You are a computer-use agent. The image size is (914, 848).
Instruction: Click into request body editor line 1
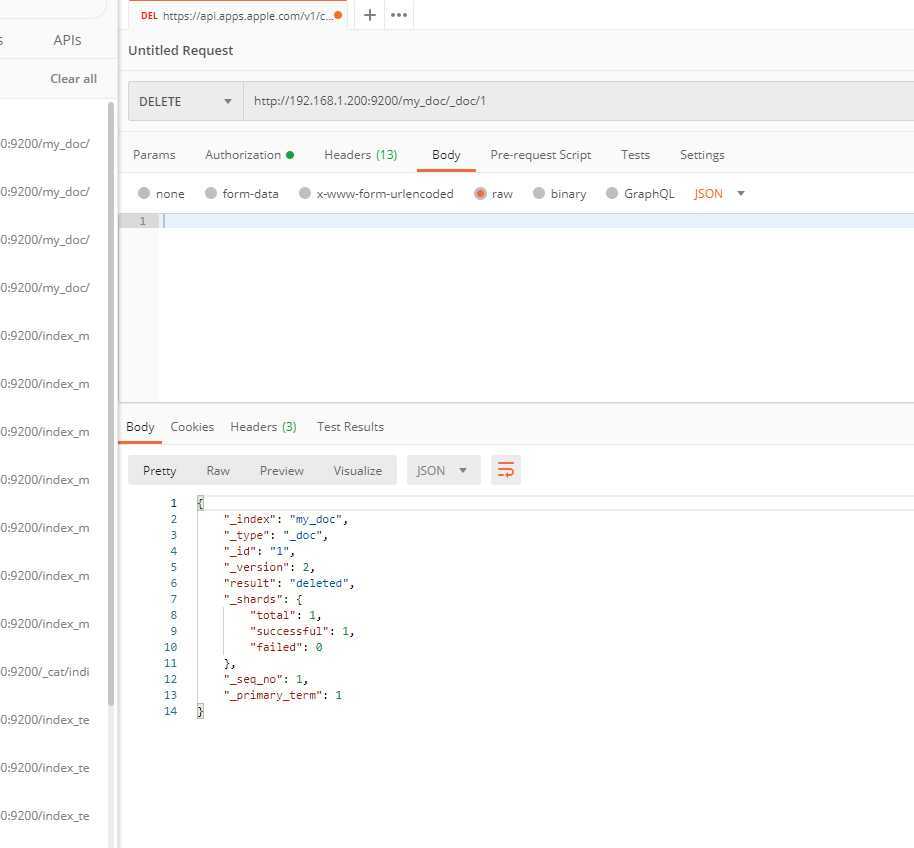pyautogui.click(x=535, y=221)
